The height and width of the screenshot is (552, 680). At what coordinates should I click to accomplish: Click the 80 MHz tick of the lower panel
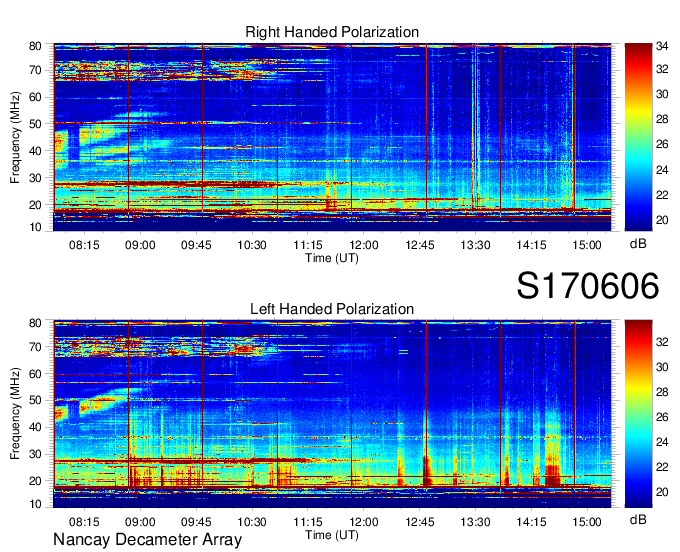tap(35, 323)
